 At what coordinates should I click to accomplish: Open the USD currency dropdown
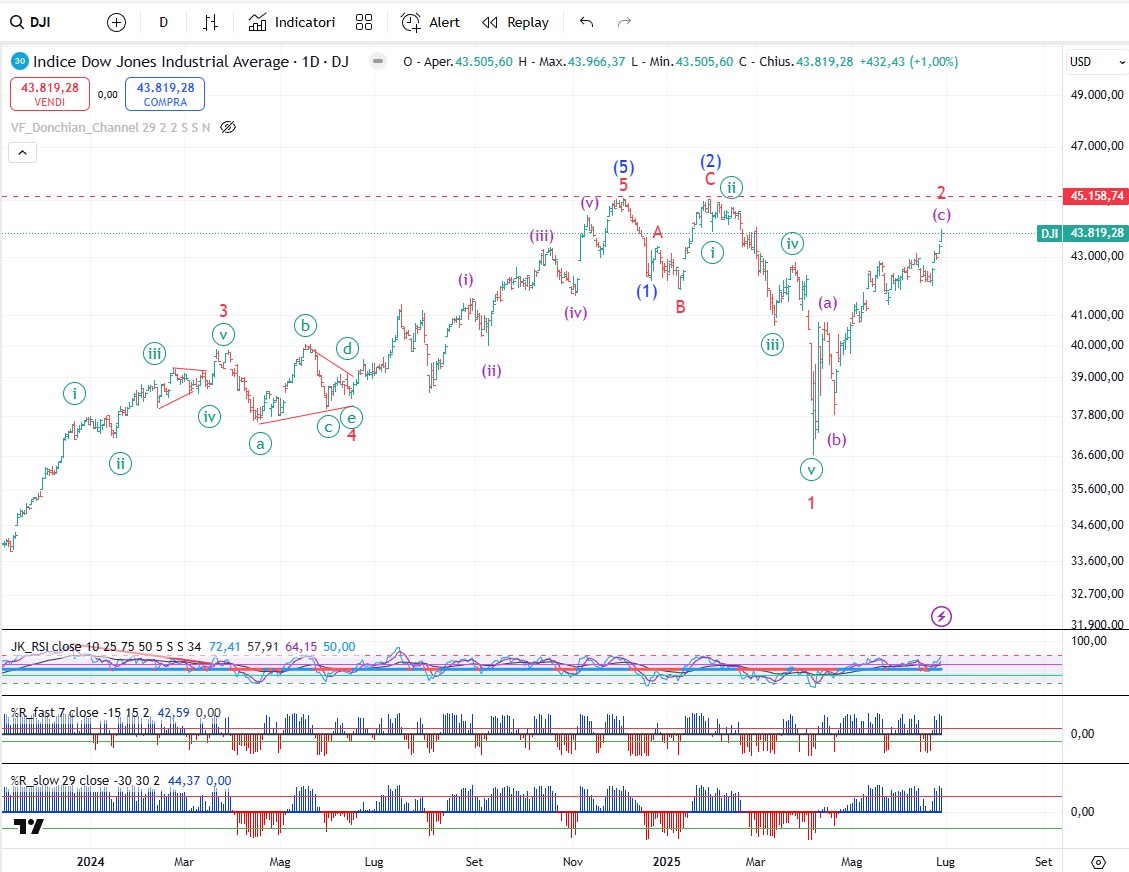pyautogui.click(x=1097, y=62)
